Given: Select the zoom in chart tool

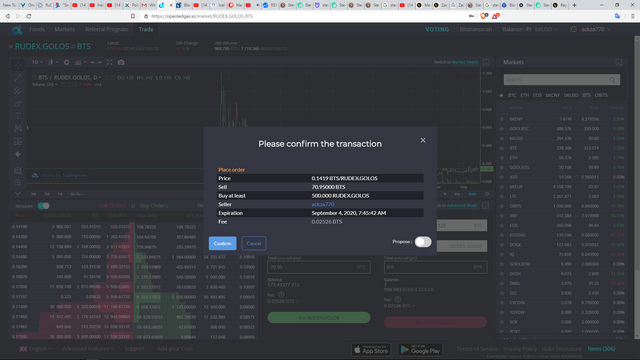Looking at the screenshot, I should coord(18,182).
